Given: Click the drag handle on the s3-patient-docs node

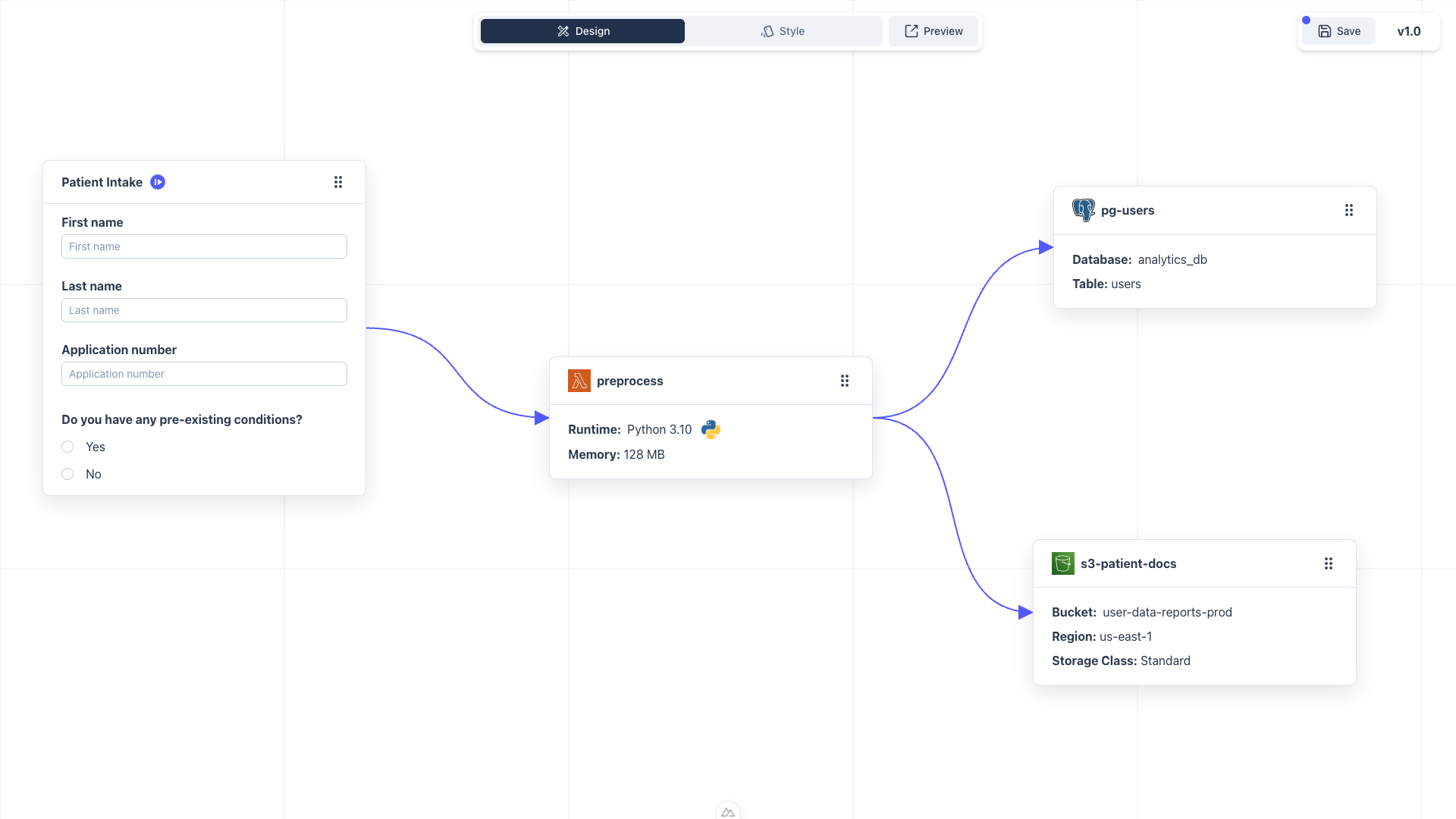Looking at the screenshot, I should pyautogui.click(x=1328, y=563).
